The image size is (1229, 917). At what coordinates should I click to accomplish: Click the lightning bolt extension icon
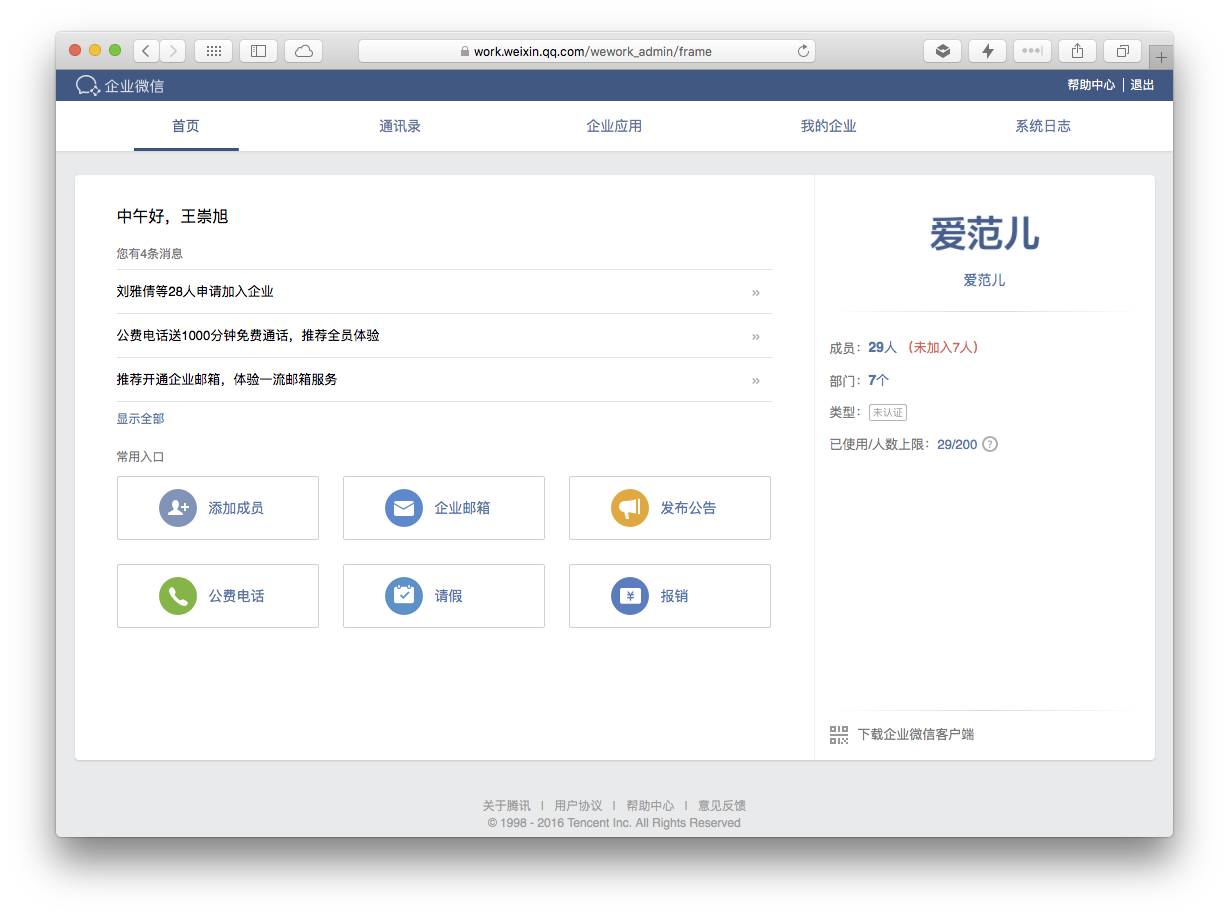click(x=987, y=51)
